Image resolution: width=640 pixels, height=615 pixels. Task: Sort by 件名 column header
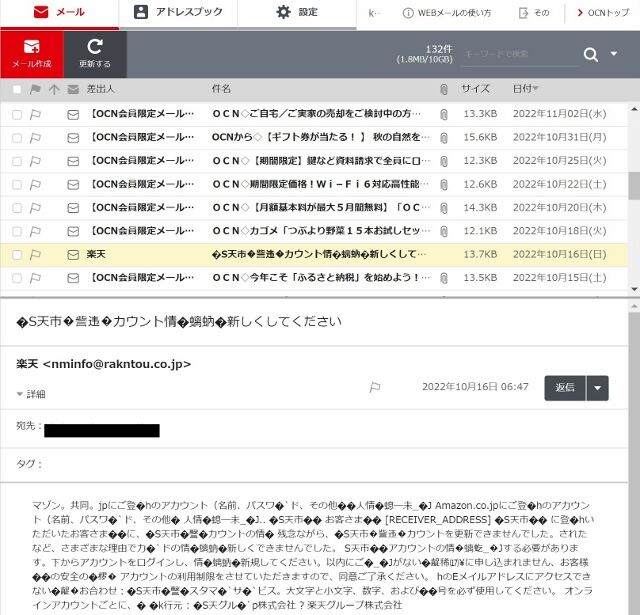(x=221, y=89)
